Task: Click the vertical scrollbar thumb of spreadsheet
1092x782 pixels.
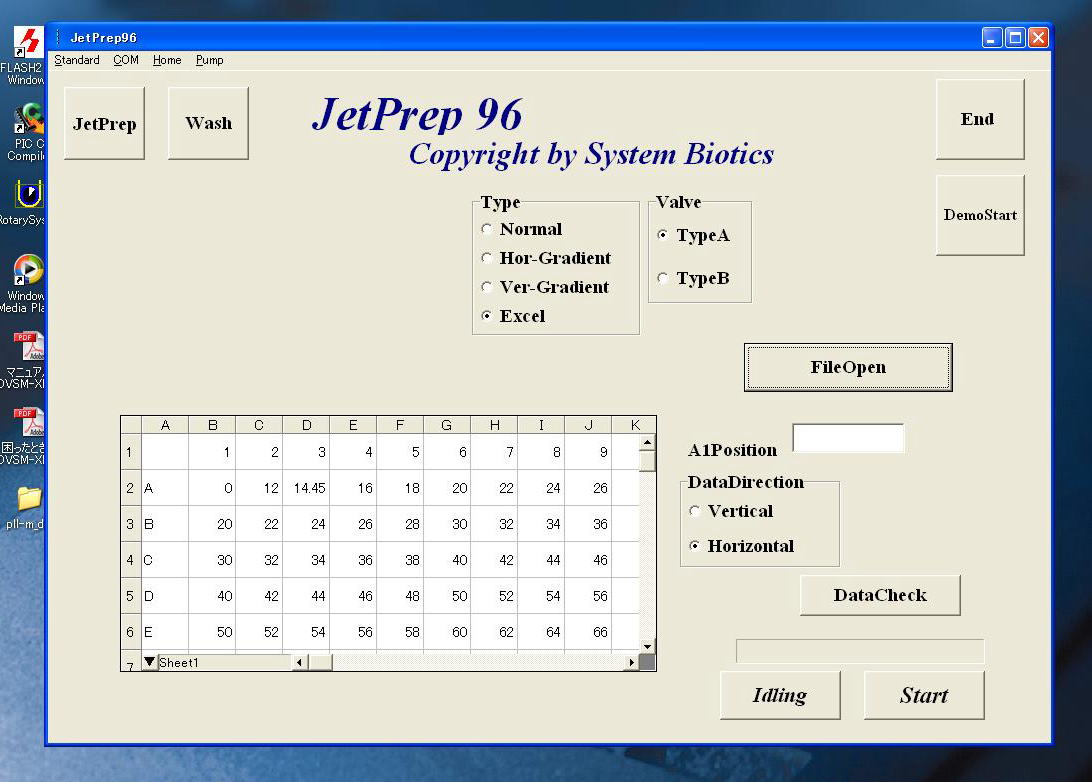Action: [648, 460]
